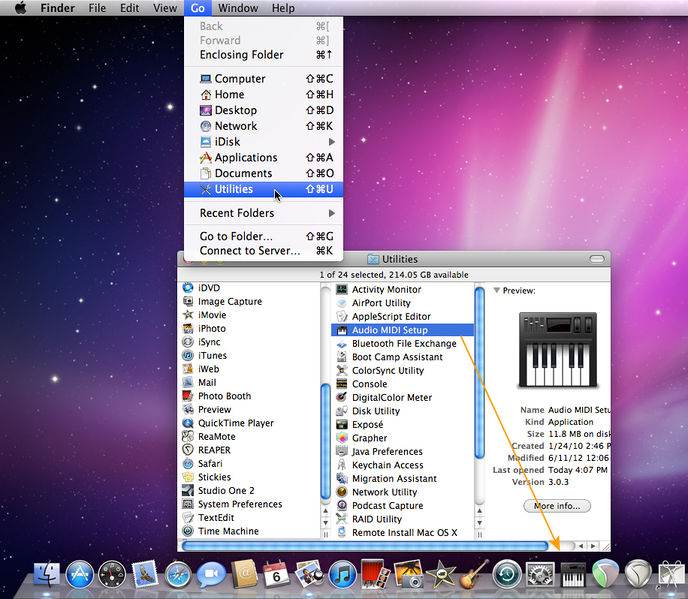Select ColorSync Utility item
This screenshot has height=599, width=688.
pos(402,370)
